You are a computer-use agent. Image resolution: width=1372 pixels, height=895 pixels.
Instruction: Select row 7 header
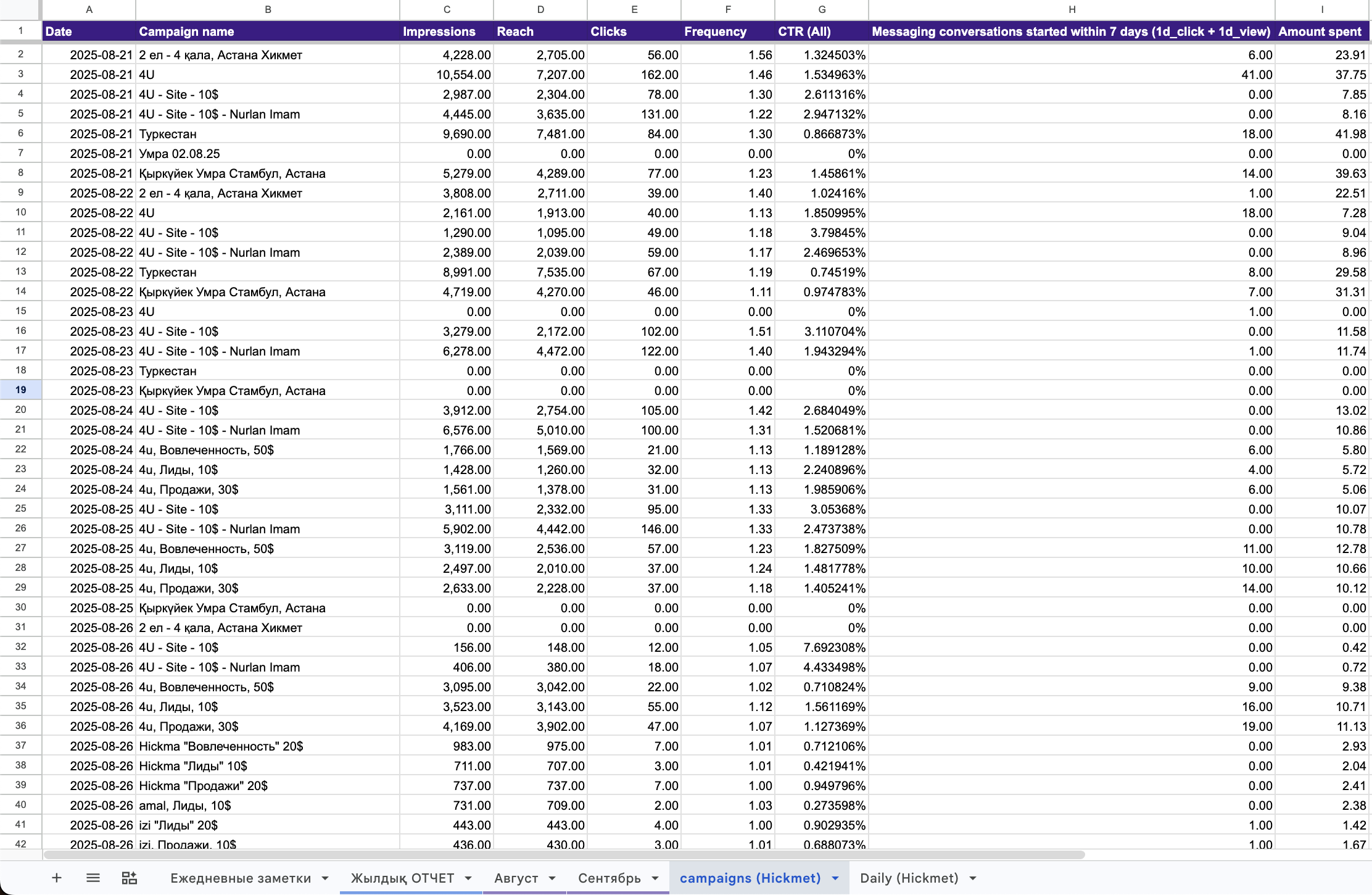(20, 153)
